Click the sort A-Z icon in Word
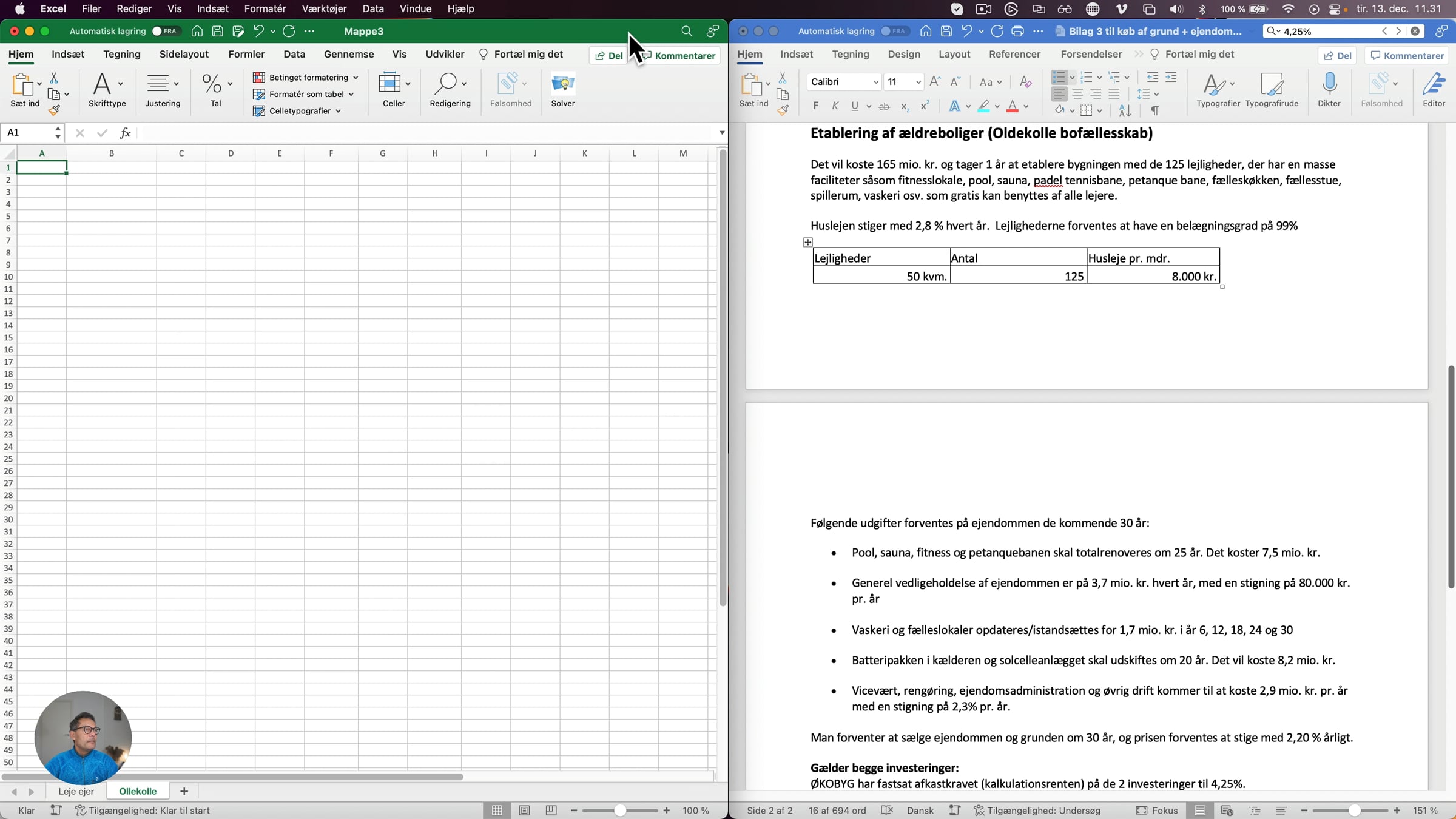This screenshot has height=819, width=1456. click(1125, 110)
